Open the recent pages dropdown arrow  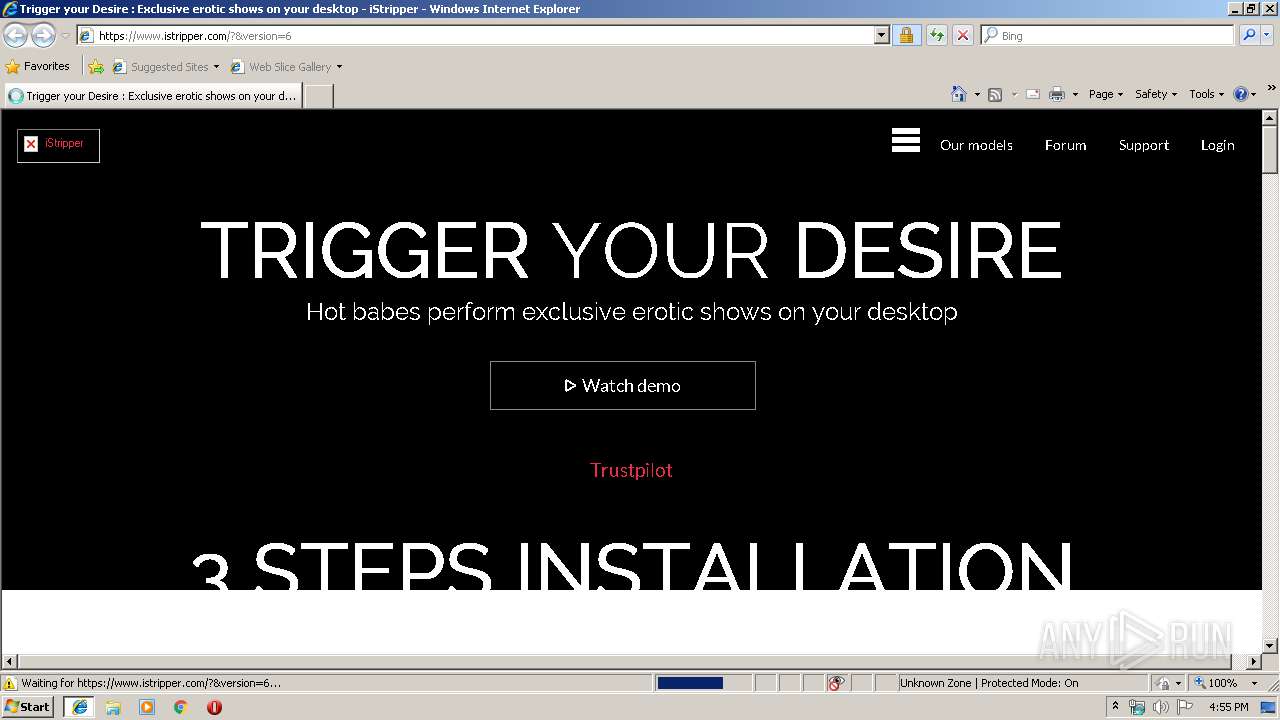65,36
